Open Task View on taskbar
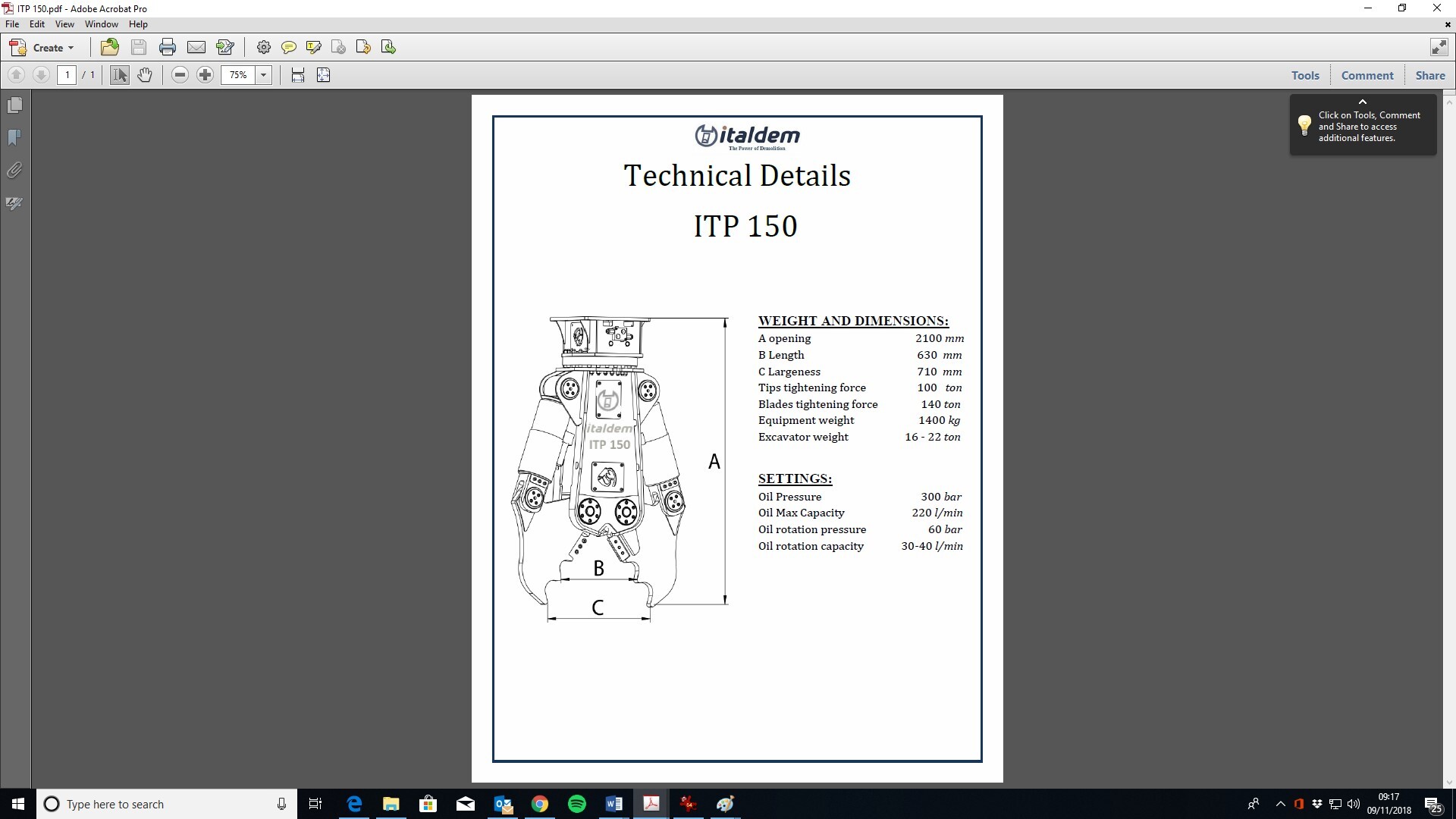 coord(315,804)
